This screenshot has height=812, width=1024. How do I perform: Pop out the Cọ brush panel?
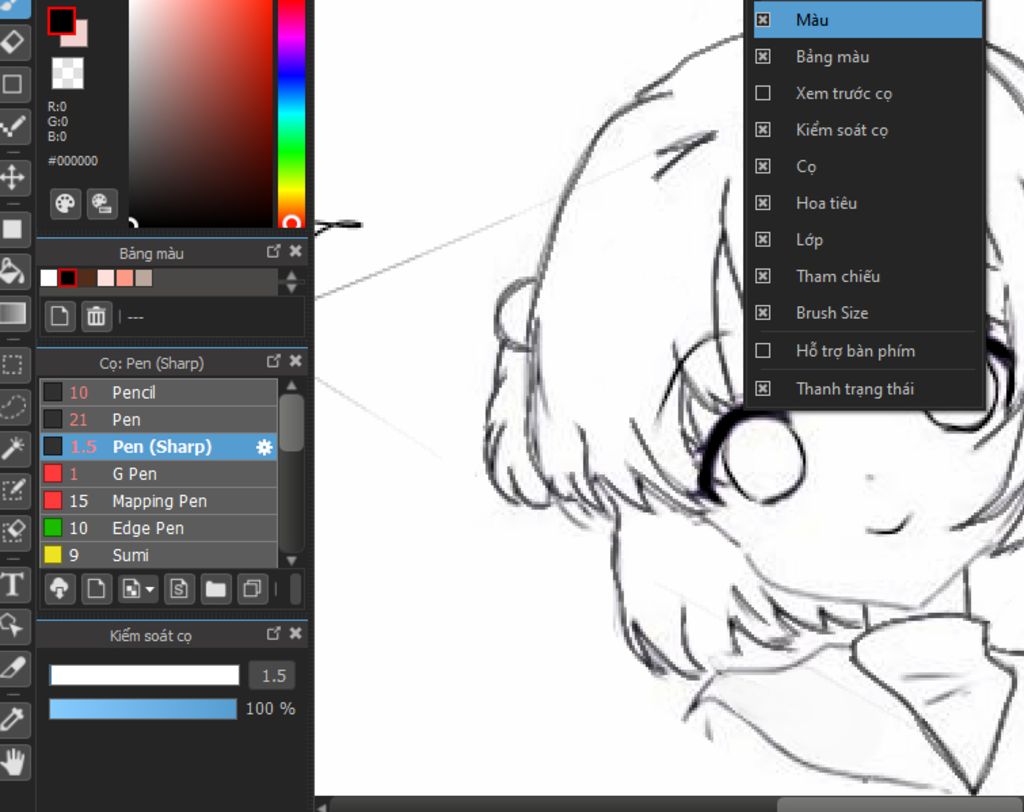coord(274,361)
